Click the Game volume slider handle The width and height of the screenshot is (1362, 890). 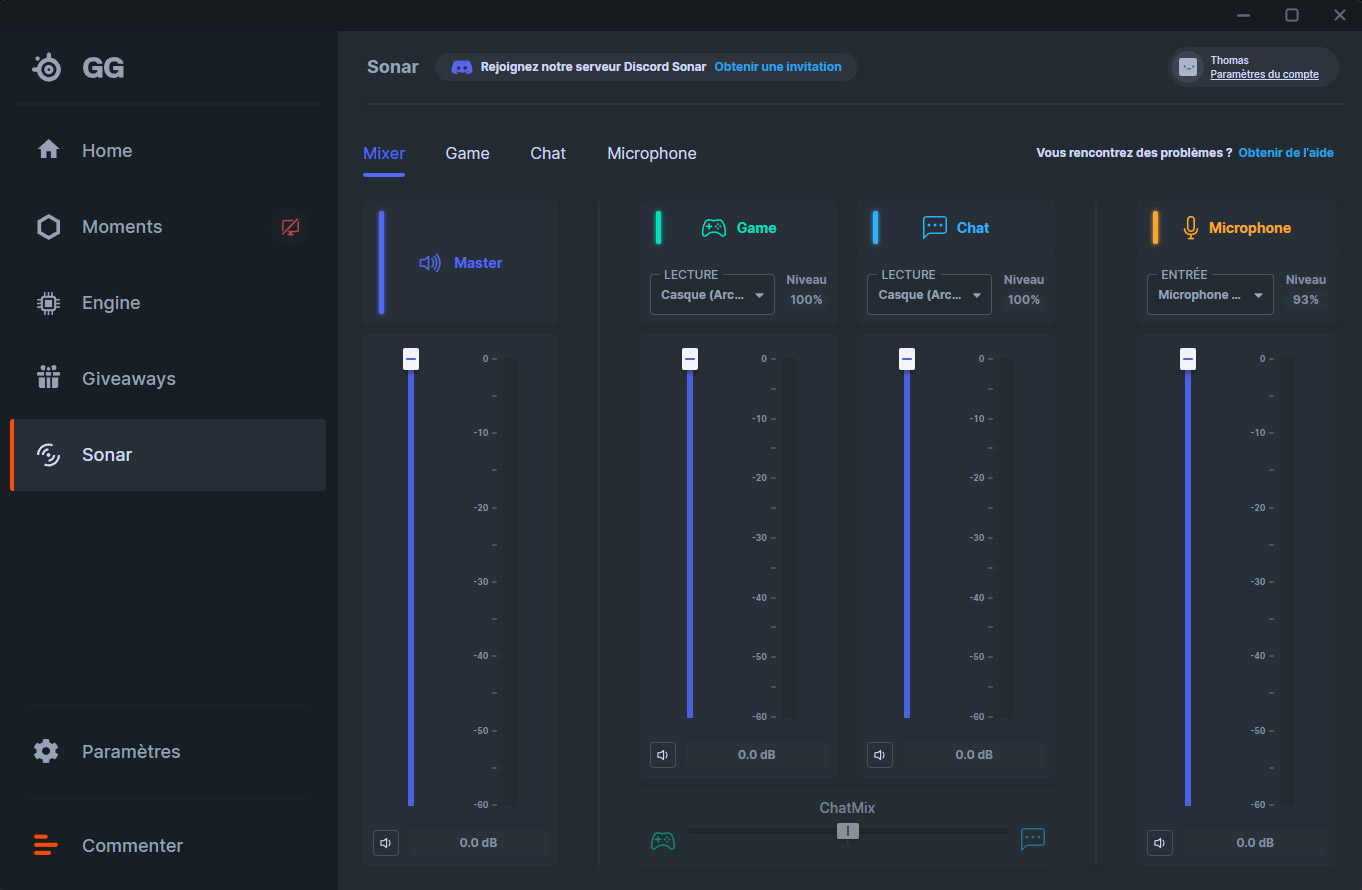click(690, 359)
